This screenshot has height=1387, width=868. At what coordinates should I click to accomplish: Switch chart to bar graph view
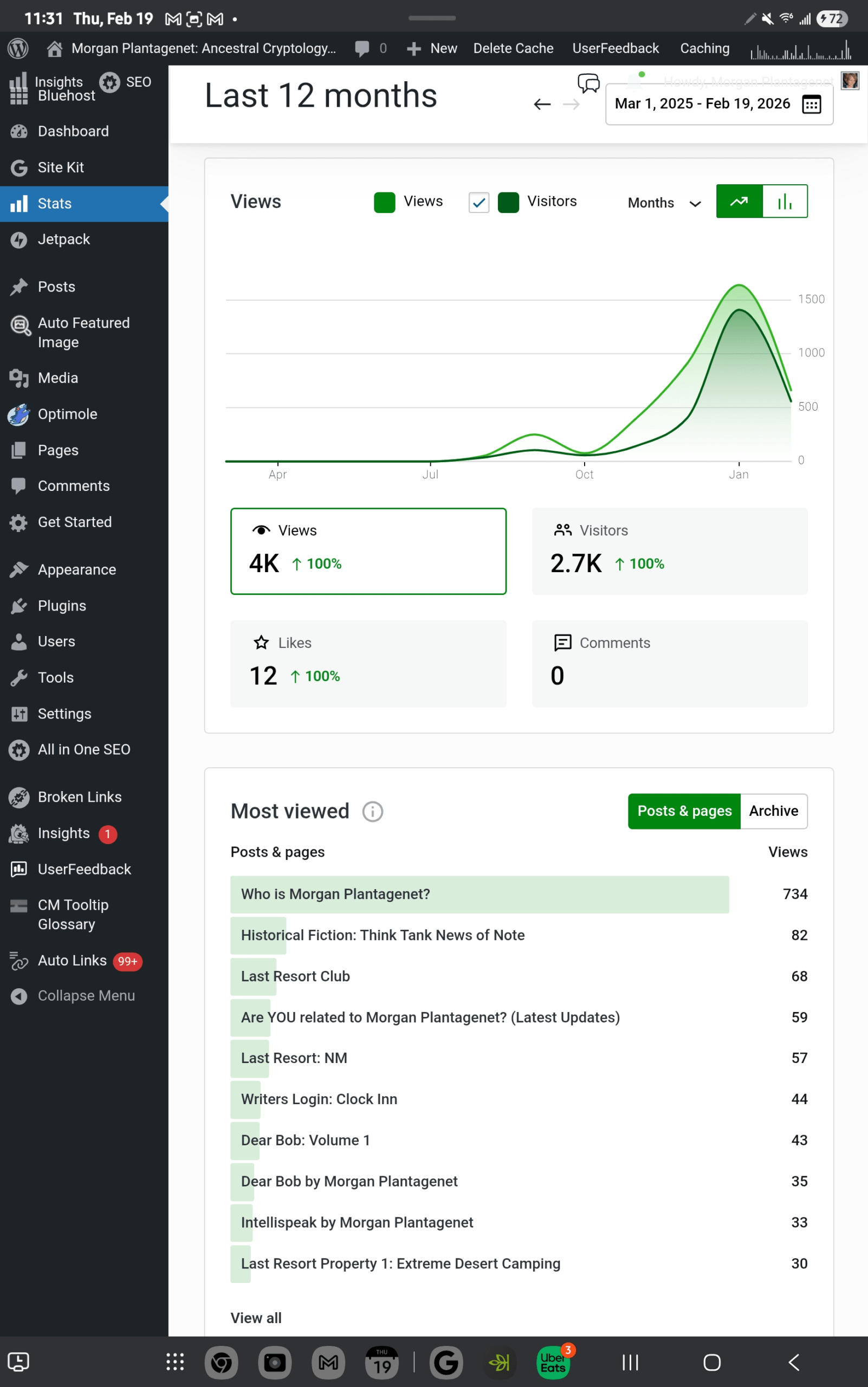click(785, 202)
